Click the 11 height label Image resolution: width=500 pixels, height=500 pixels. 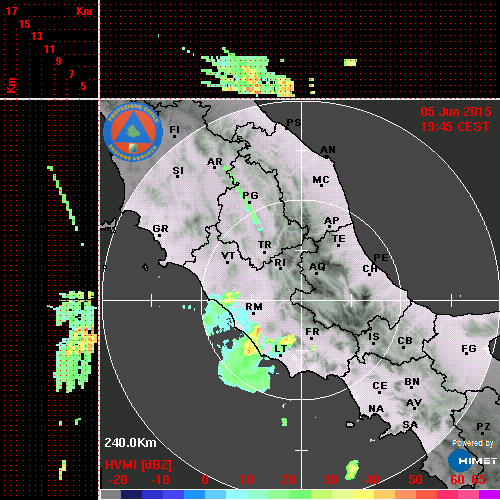point(49,49)
